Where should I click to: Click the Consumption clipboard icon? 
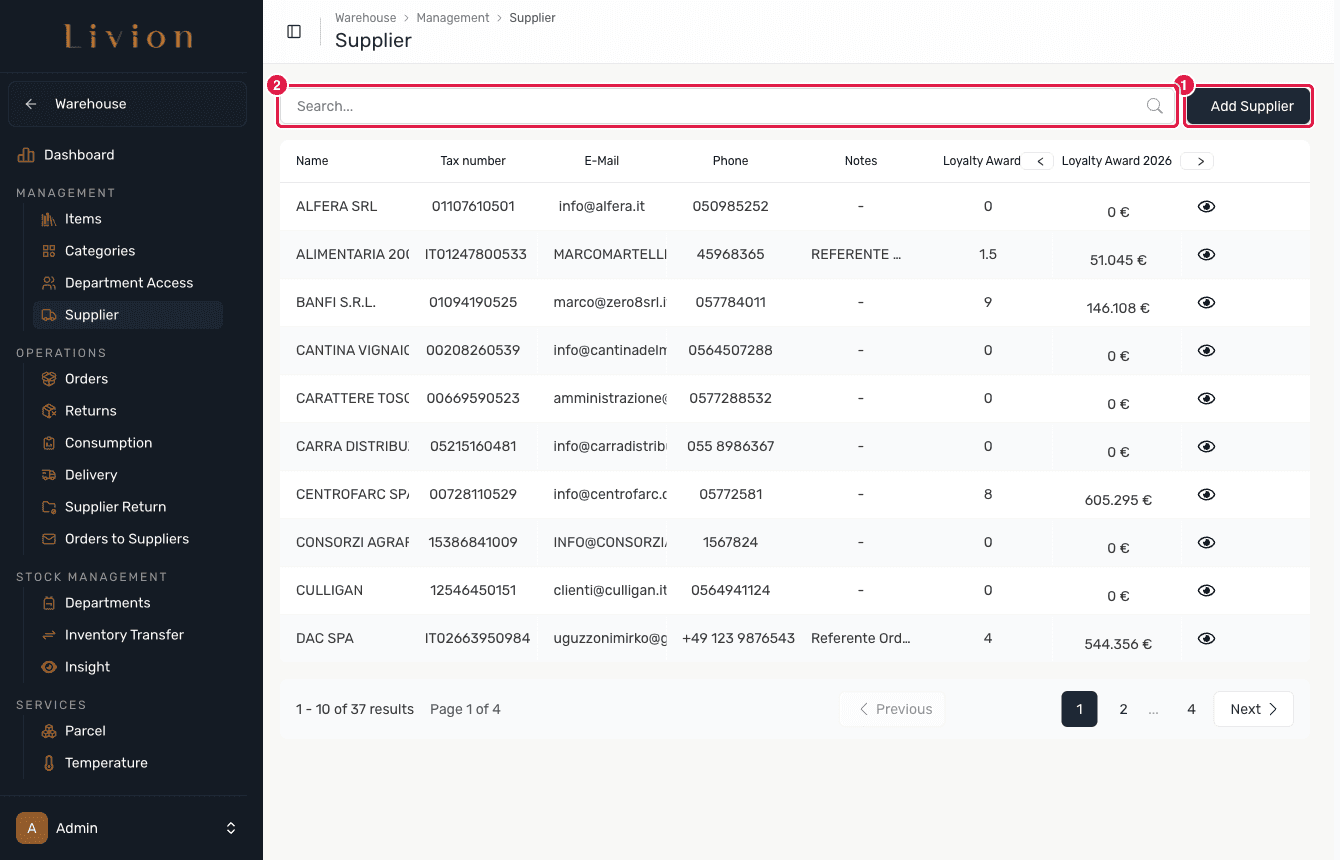tap(48, 443)
